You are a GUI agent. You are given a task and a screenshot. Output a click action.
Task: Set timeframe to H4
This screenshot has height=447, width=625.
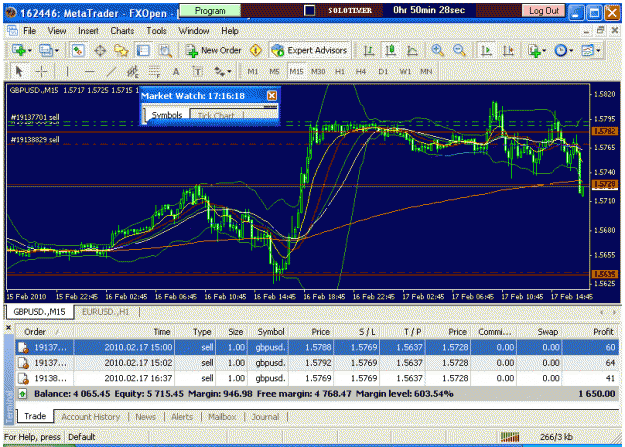coord(361,72)
